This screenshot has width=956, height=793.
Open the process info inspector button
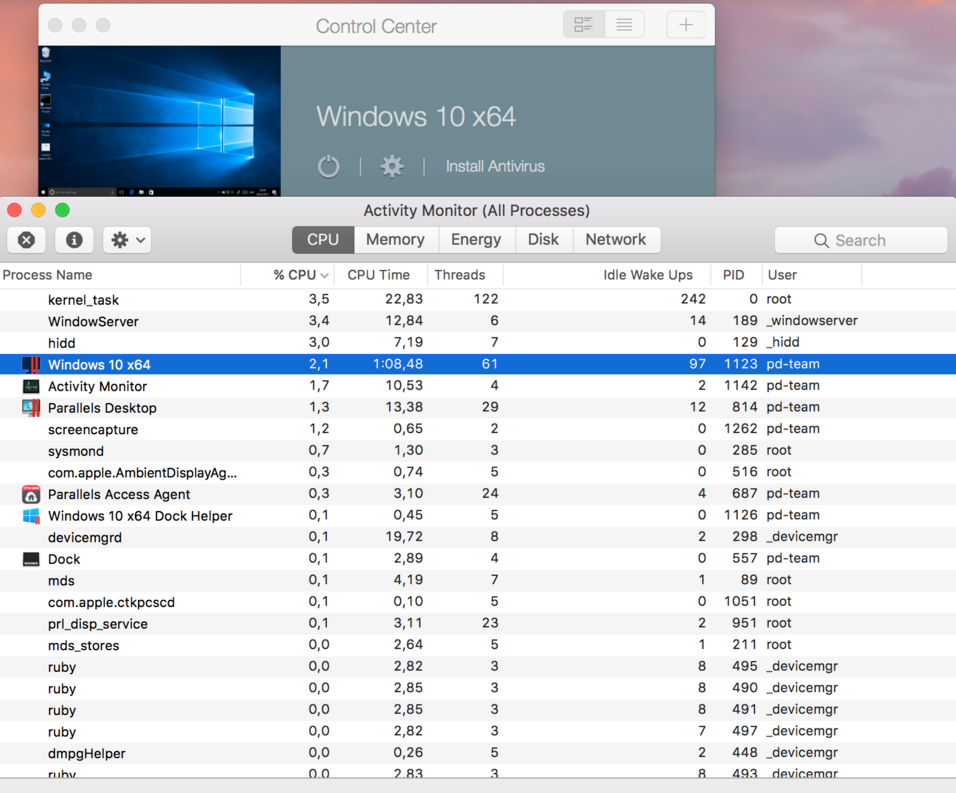click(x=74, y=240)
